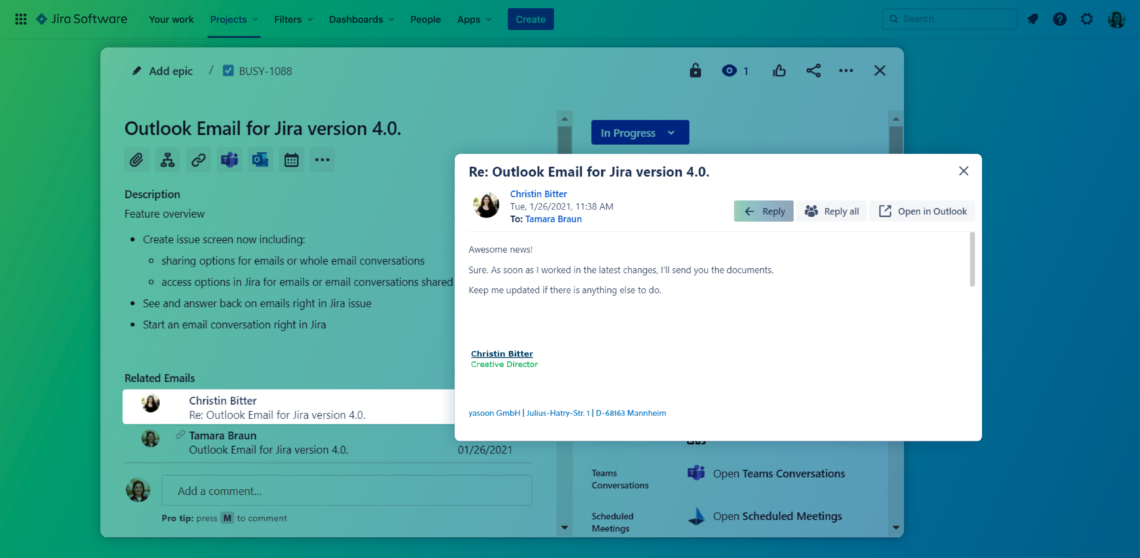This screenshot has width=1140, height=558.
Task: Click down arrow of description scrollbar
Action: (565, 527)
